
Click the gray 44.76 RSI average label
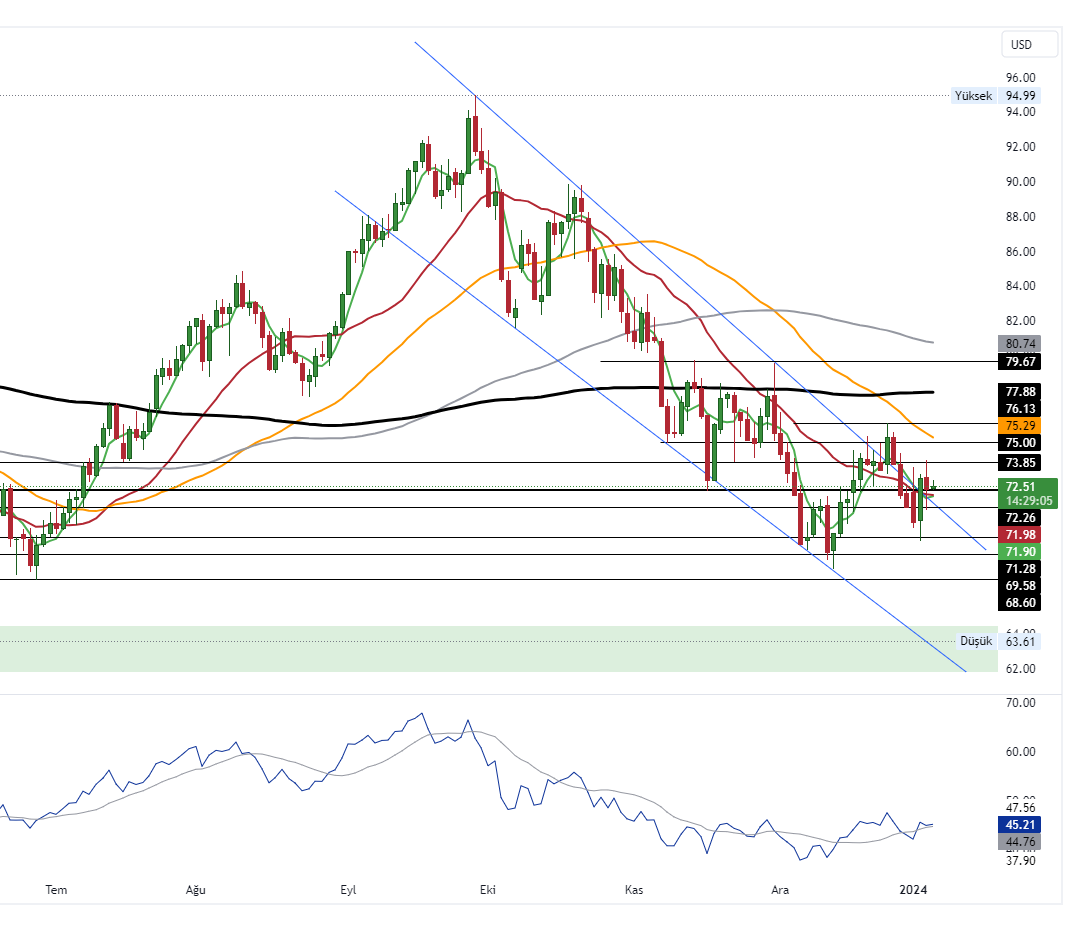pos(1020,842)
